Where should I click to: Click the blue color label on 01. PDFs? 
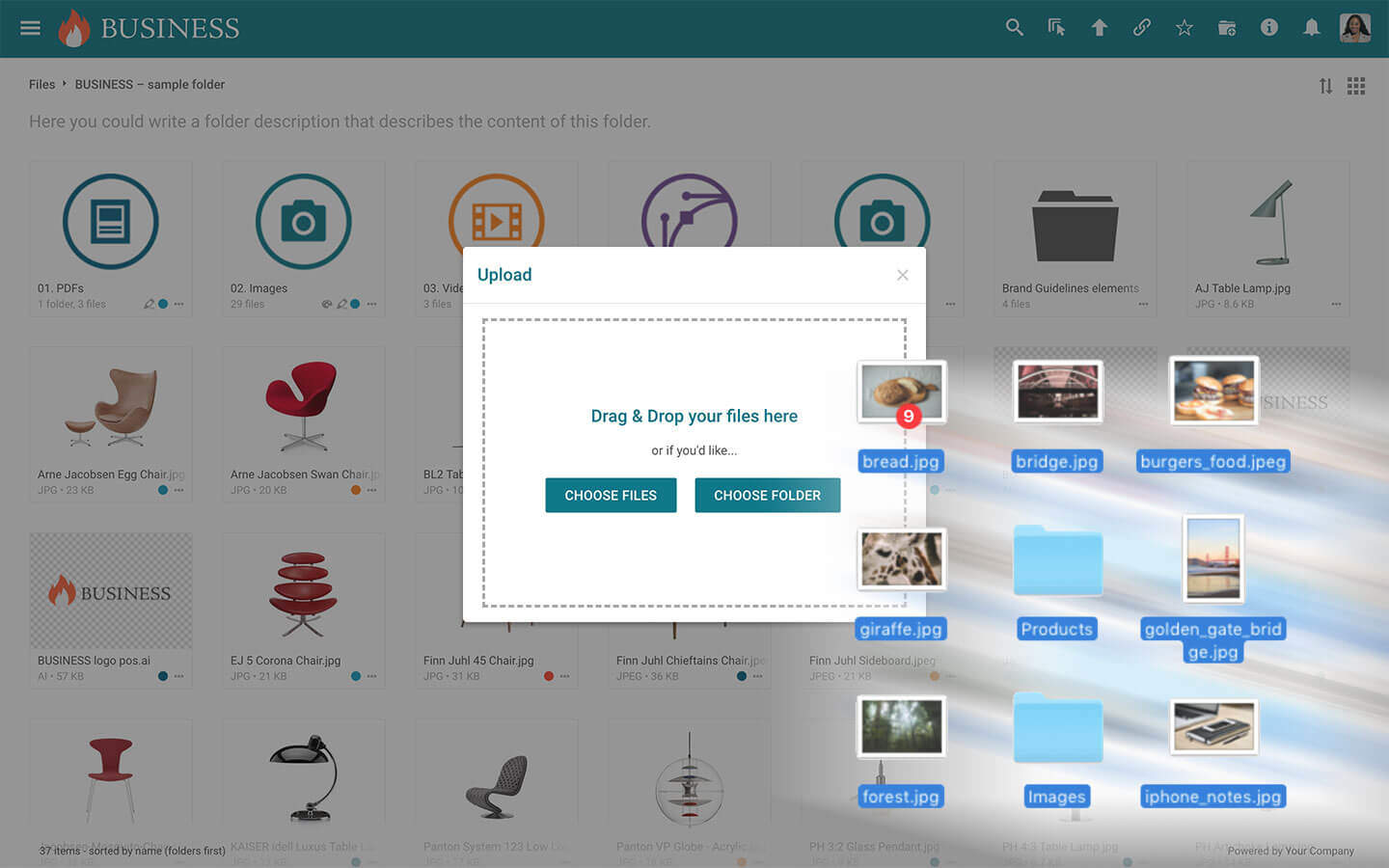pyautogui.click(x=163, y=304)
